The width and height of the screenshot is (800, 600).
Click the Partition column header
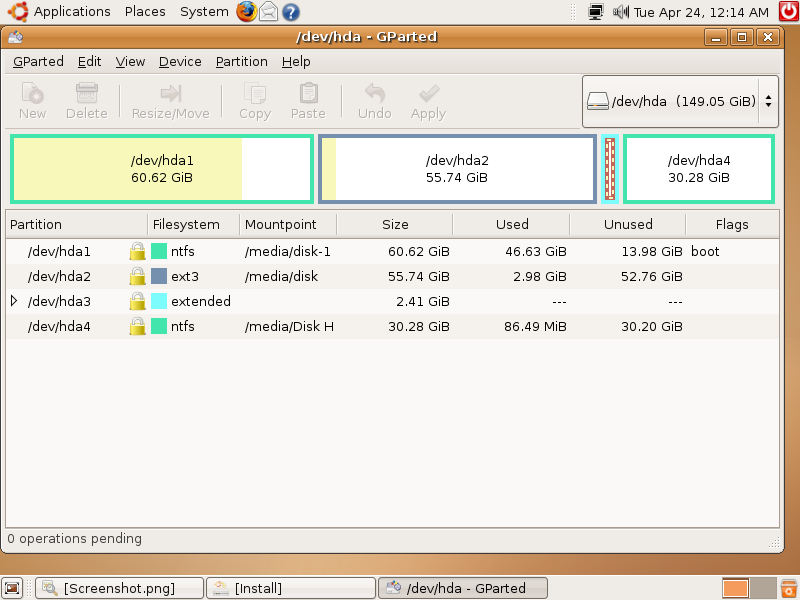point(77,224)
